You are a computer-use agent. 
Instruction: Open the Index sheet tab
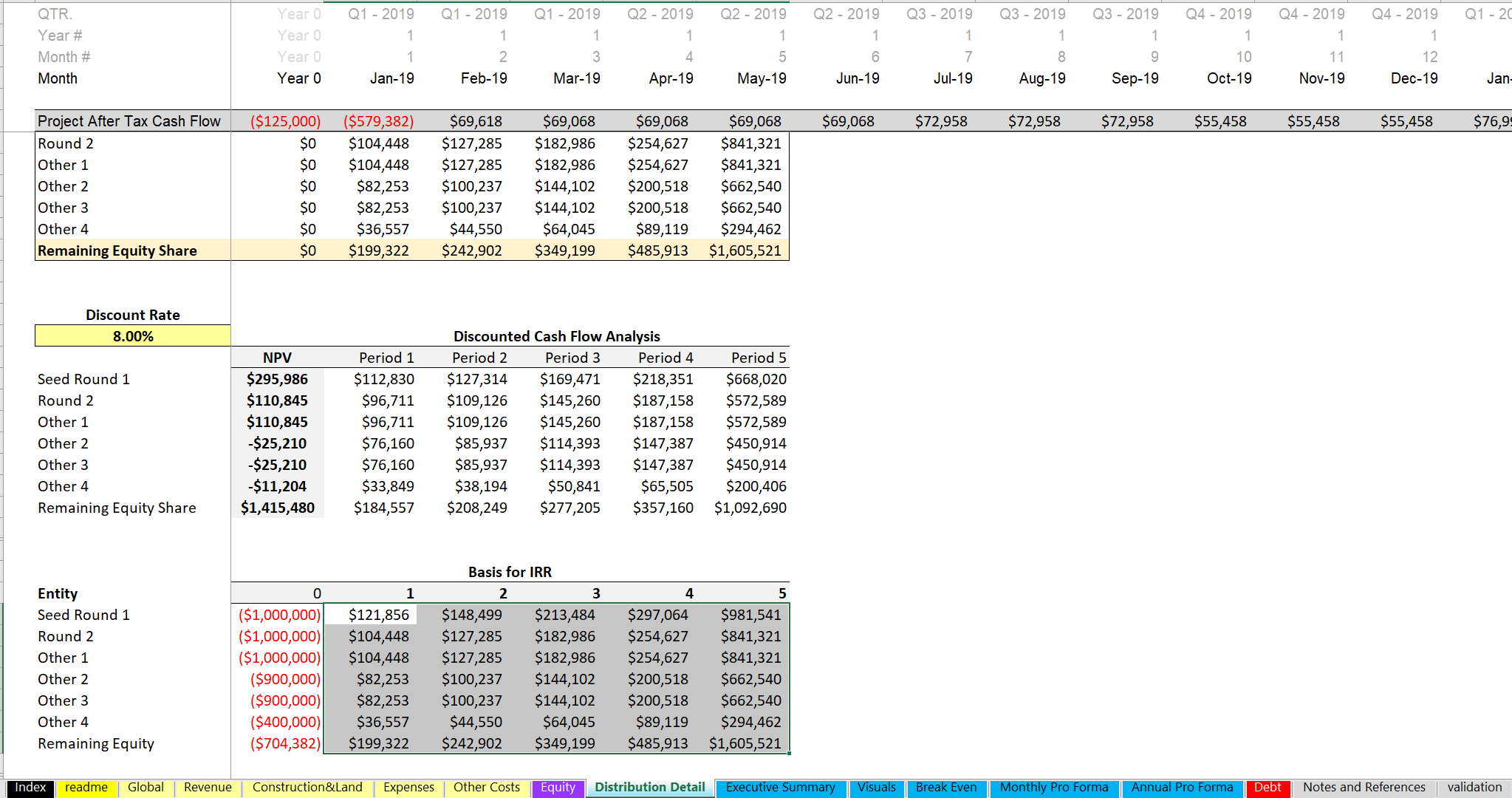30,788
